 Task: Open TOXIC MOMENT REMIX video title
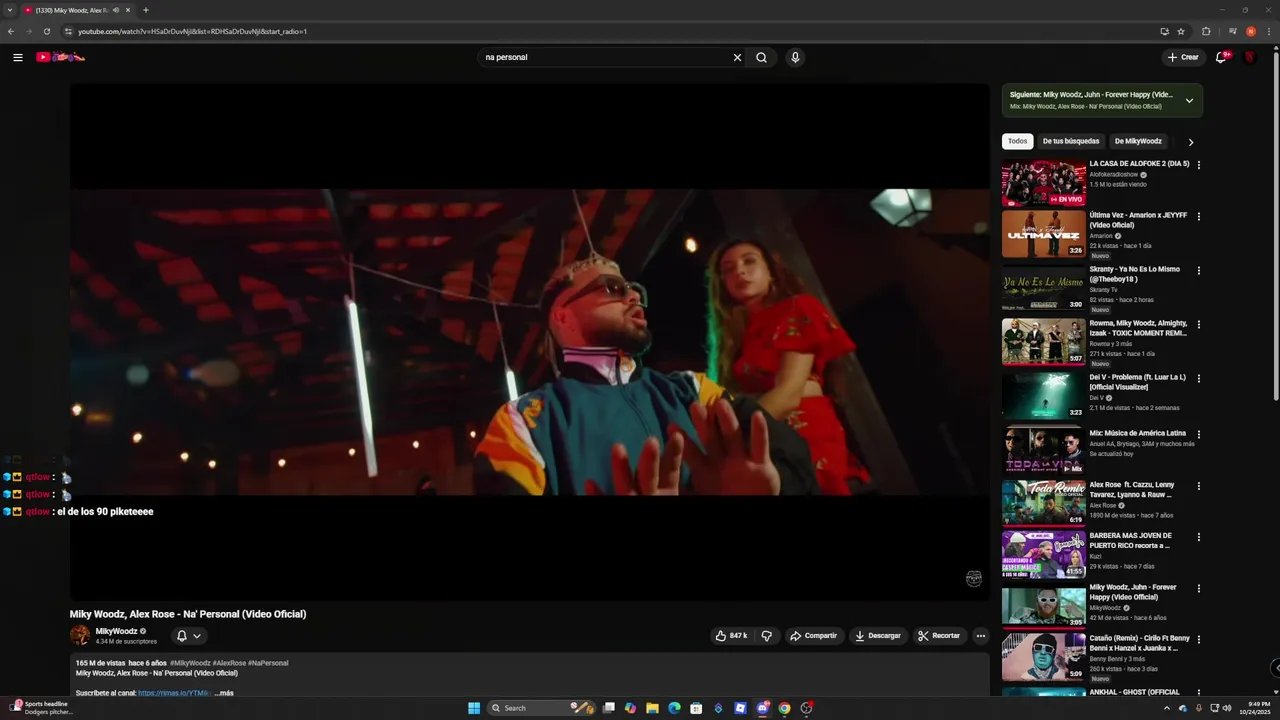click(1139, 328)
